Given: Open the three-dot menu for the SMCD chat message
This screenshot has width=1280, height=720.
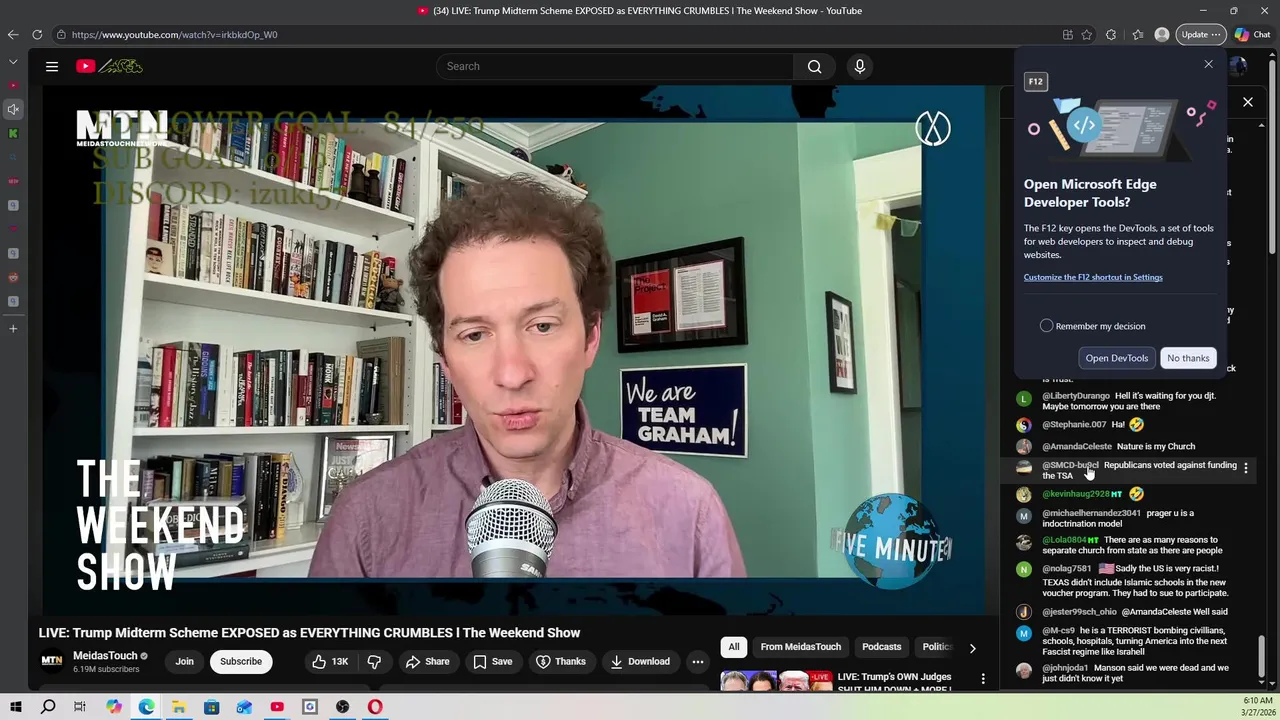Looking at the screenshot, I should (1245, 469).
